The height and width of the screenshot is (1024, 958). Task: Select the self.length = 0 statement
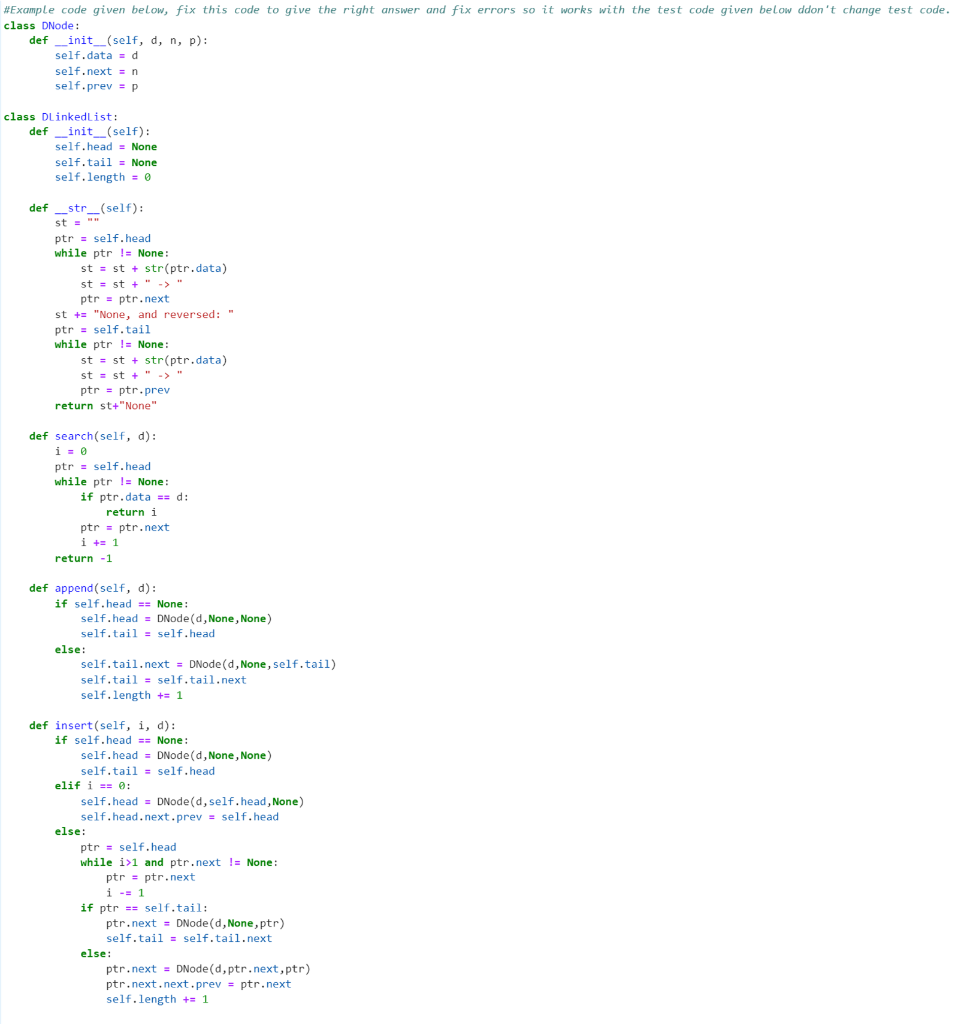point(106,177)
